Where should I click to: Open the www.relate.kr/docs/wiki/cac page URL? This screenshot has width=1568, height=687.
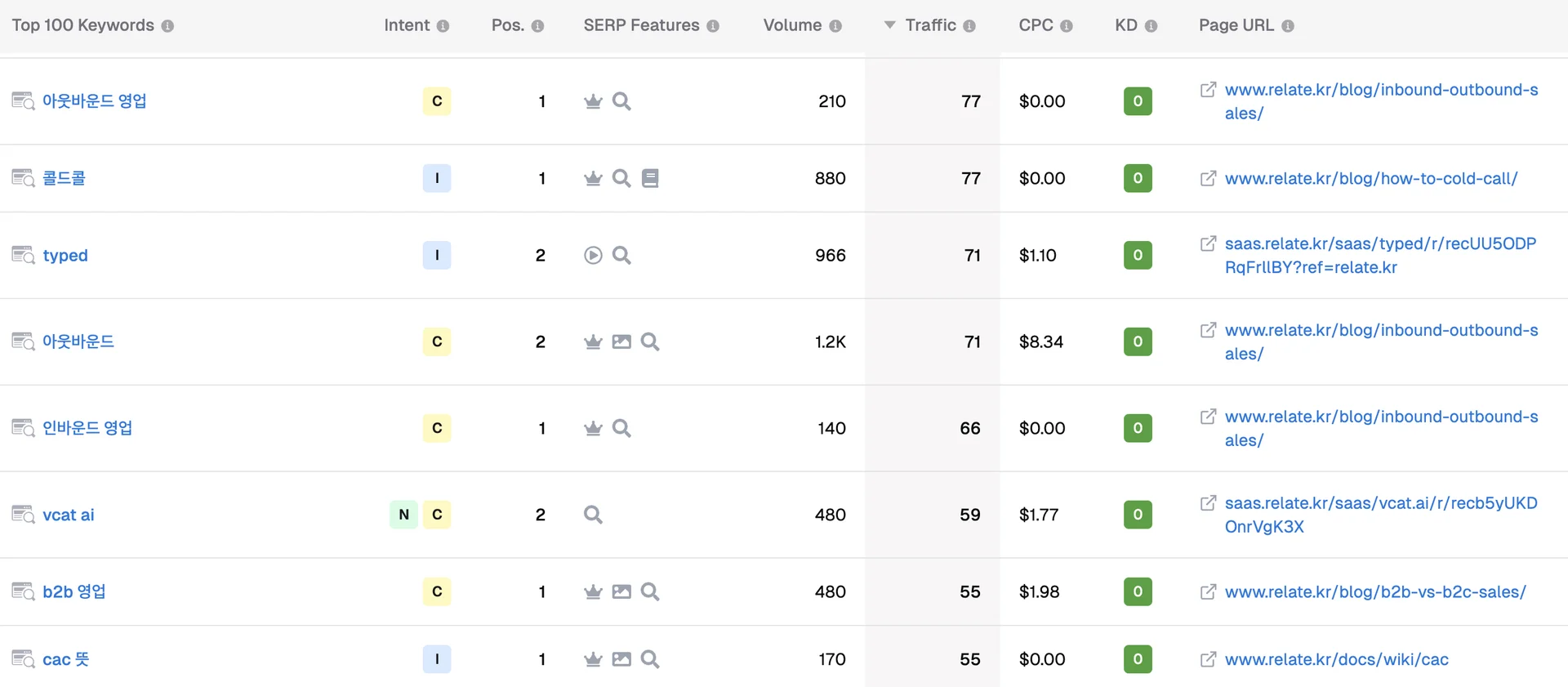coord(1336,659)
